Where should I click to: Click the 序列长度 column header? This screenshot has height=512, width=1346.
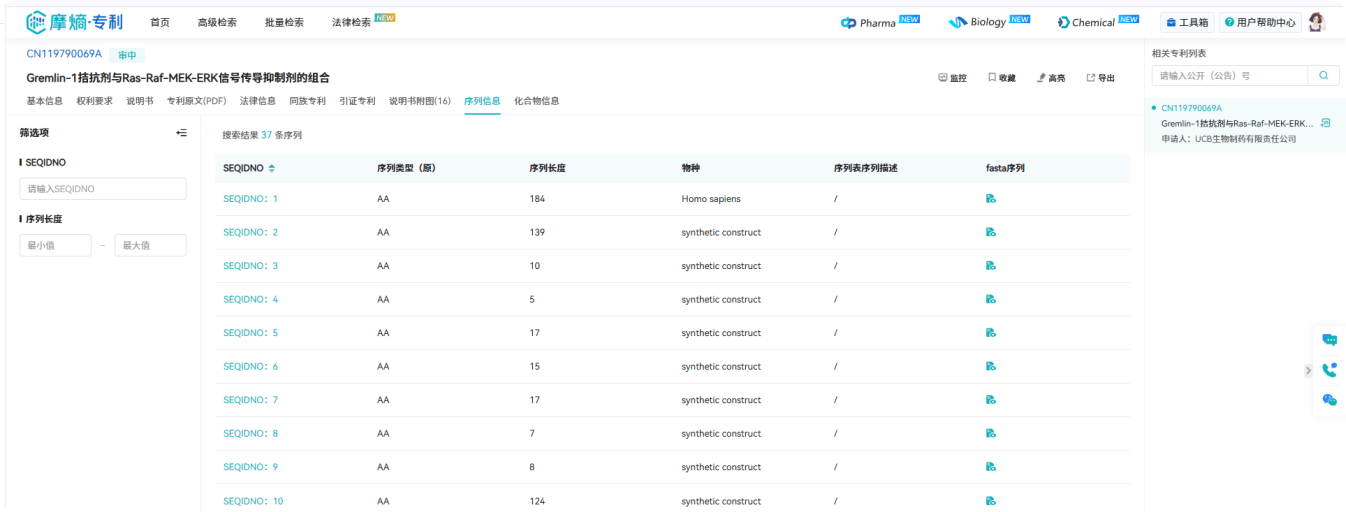[x=547, y=168]
